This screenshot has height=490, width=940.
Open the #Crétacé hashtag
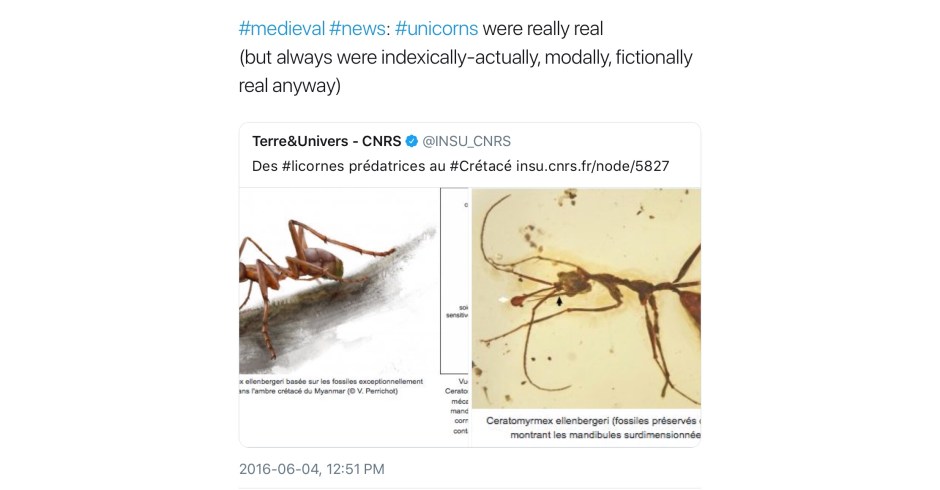click(480, 167)
